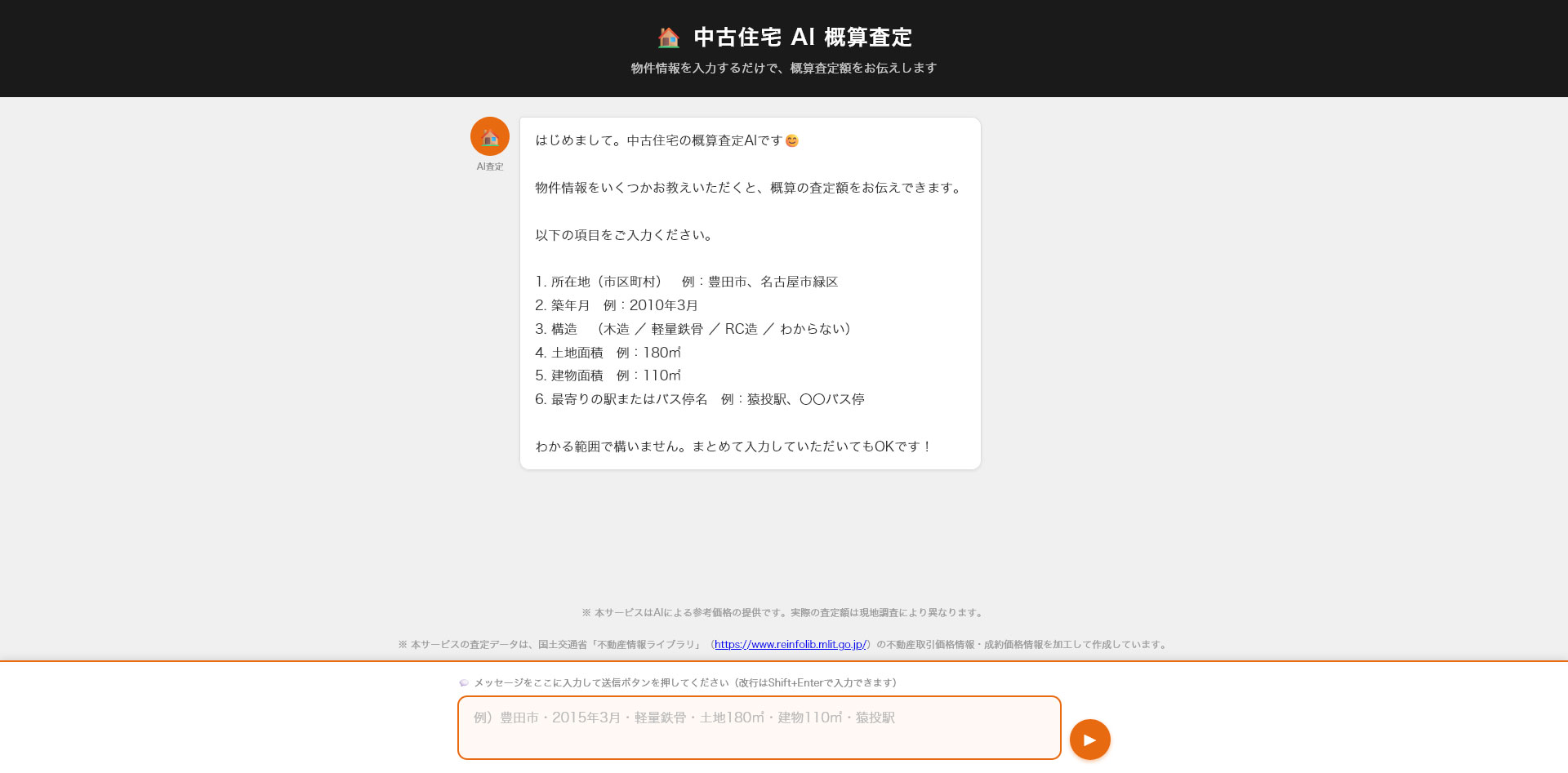This screenshot has height=773, width=1568.
Task: Click list item 5. 建物面積
Action: pos(608,375)
